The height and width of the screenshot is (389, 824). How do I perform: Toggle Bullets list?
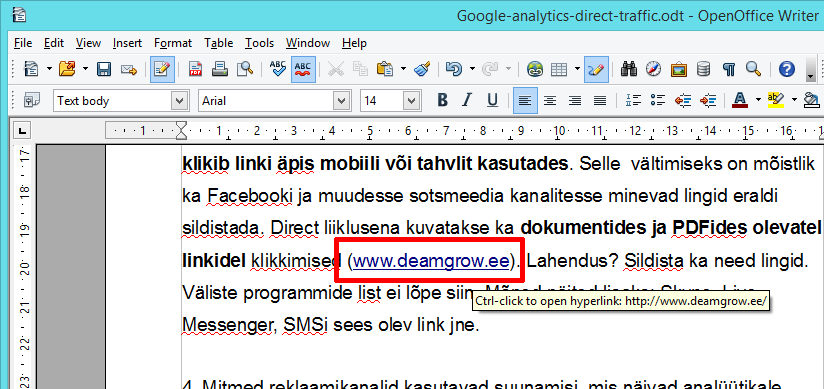658,100
